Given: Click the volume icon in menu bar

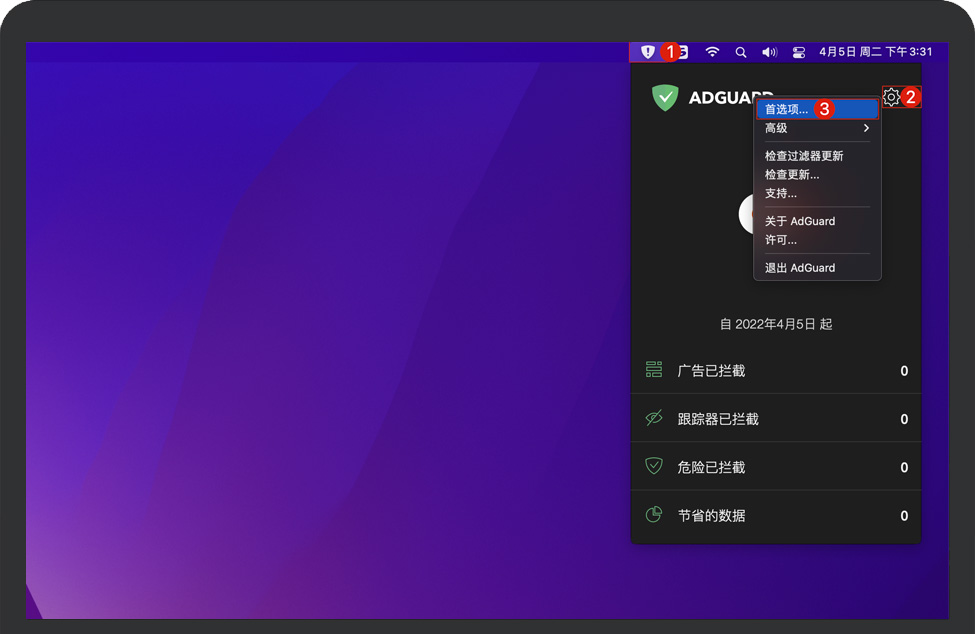Looking at the screenshot, I should (768, 51).
